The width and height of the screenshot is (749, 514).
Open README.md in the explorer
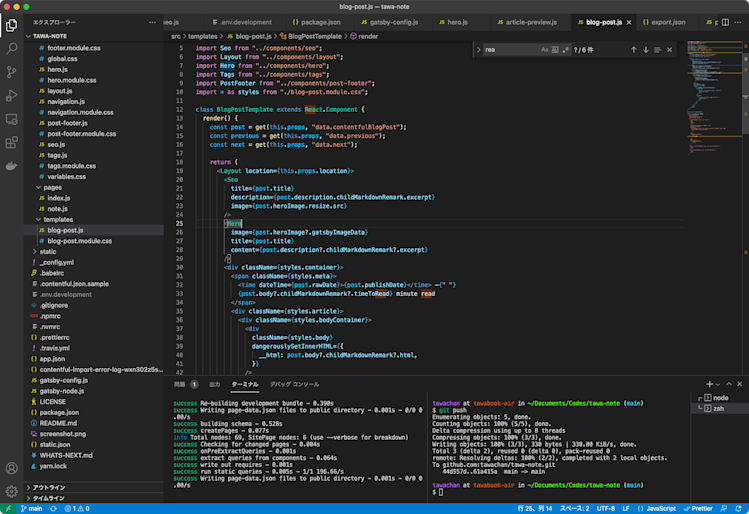pos(58,423)
